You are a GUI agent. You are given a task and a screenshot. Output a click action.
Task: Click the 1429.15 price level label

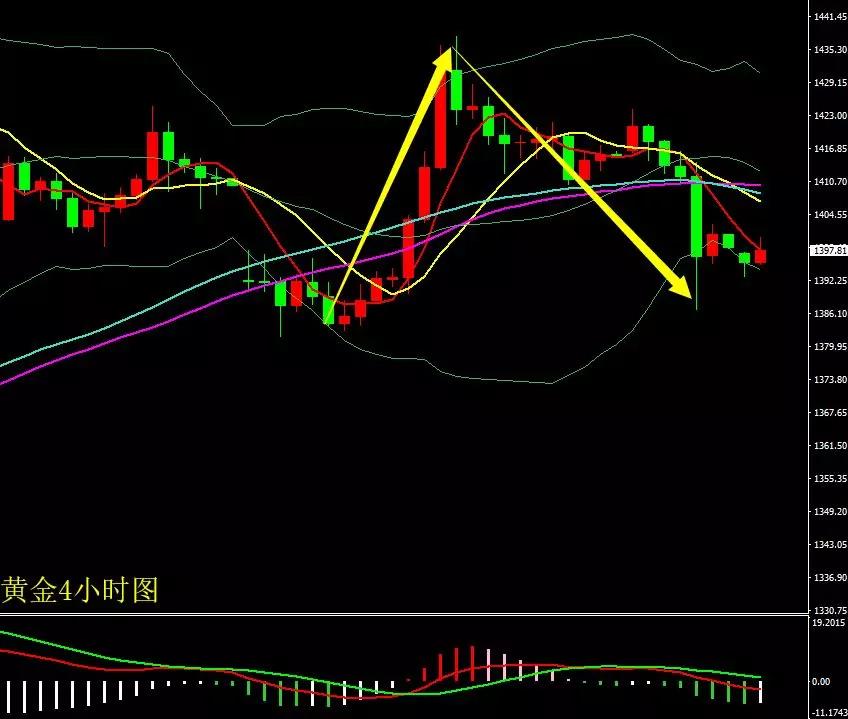point(830,83)
